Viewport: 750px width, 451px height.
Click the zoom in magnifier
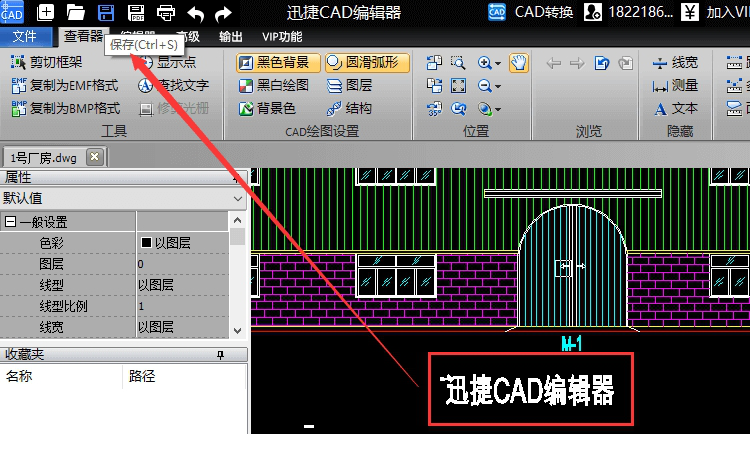pyautogui.click(x=484, y=63)
